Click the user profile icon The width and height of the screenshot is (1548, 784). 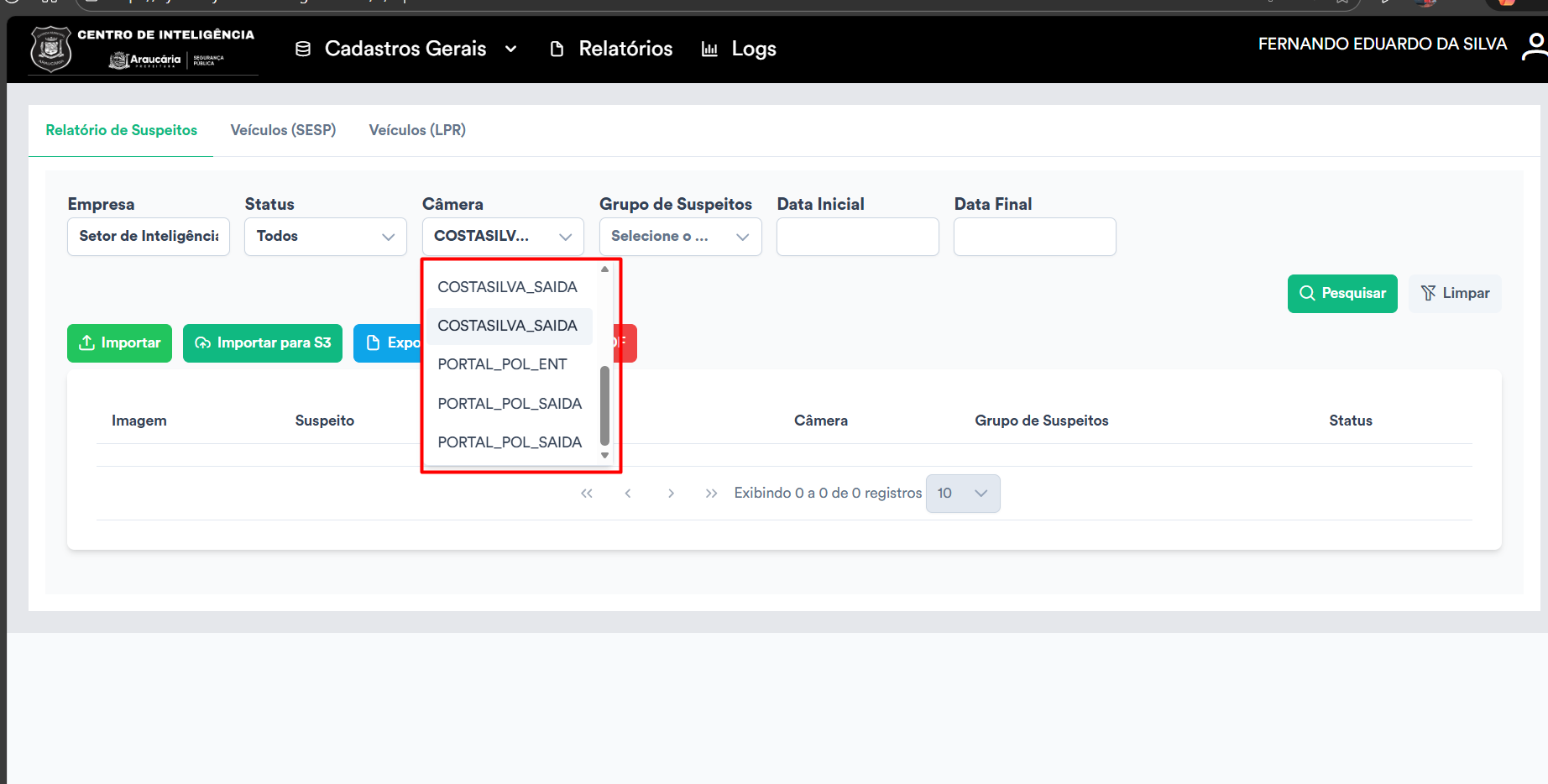1535,45
